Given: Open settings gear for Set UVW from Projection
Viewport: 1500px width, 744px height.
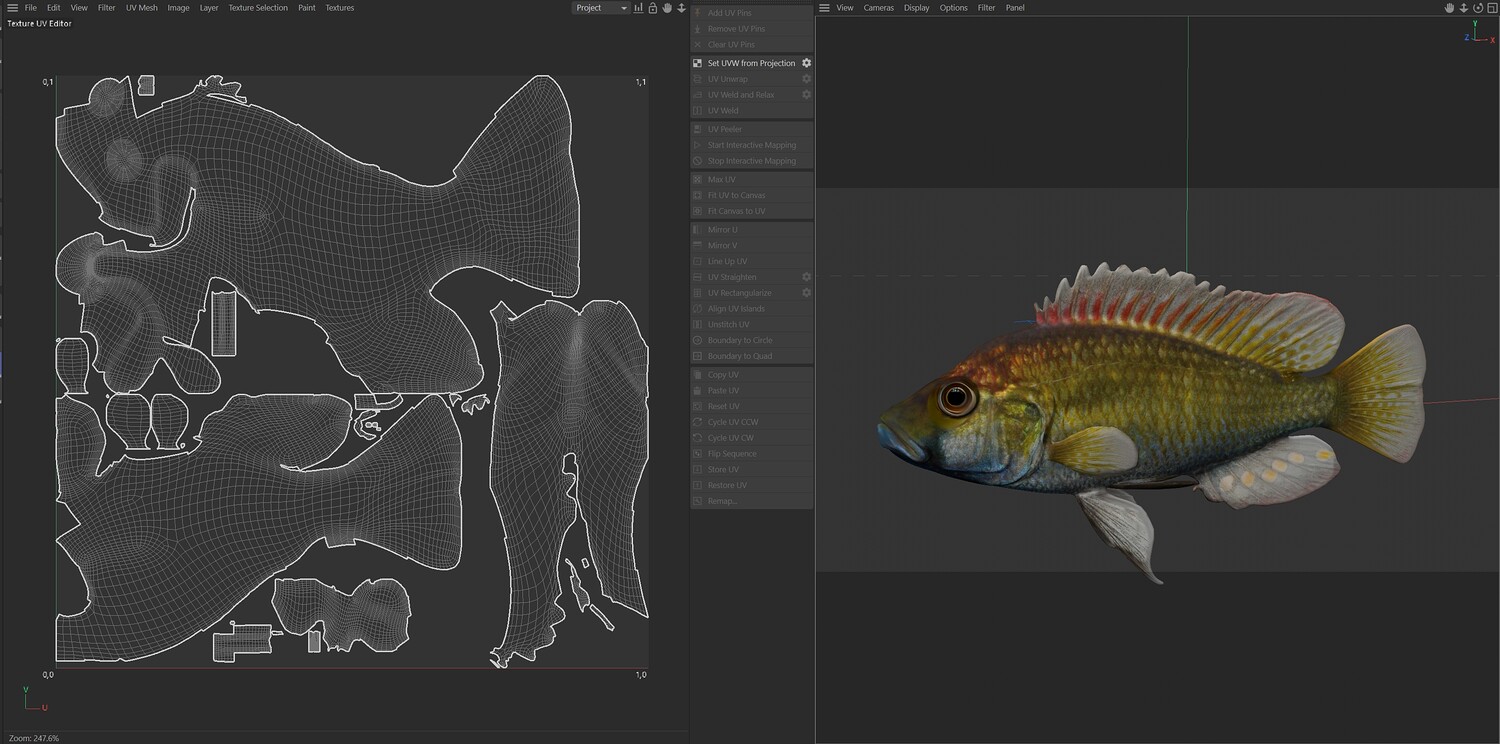Looking at the screenshot, I should point(806,63).
